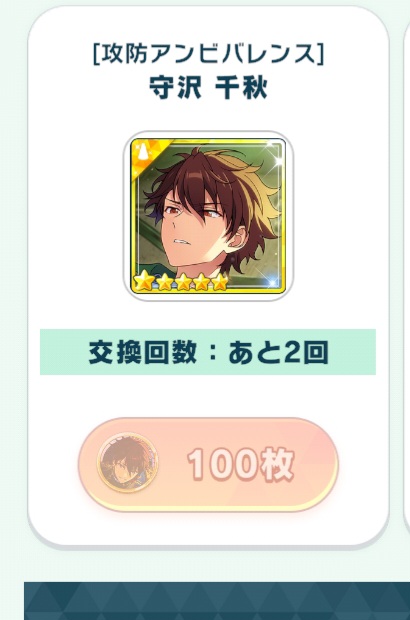Tap the middle rarity star on the card
Viewport: 410px width, 620px height.
pyautogui.click(x=183, y=282)
